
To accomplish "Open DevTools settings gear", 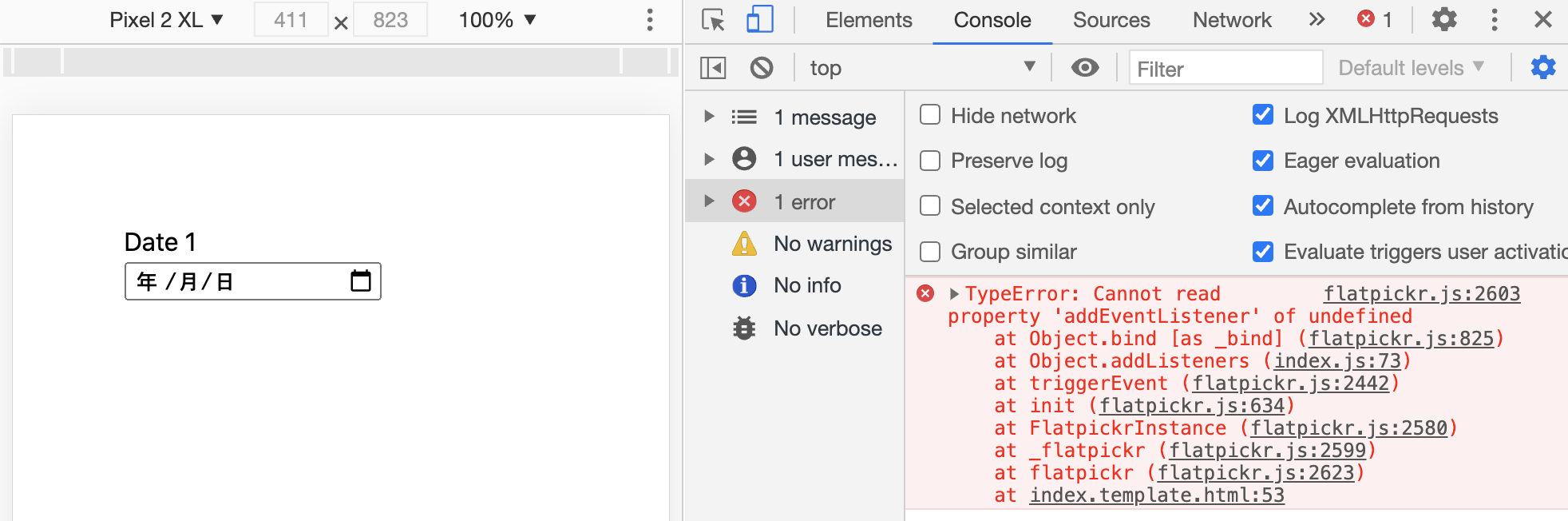I will [1443, 20].
